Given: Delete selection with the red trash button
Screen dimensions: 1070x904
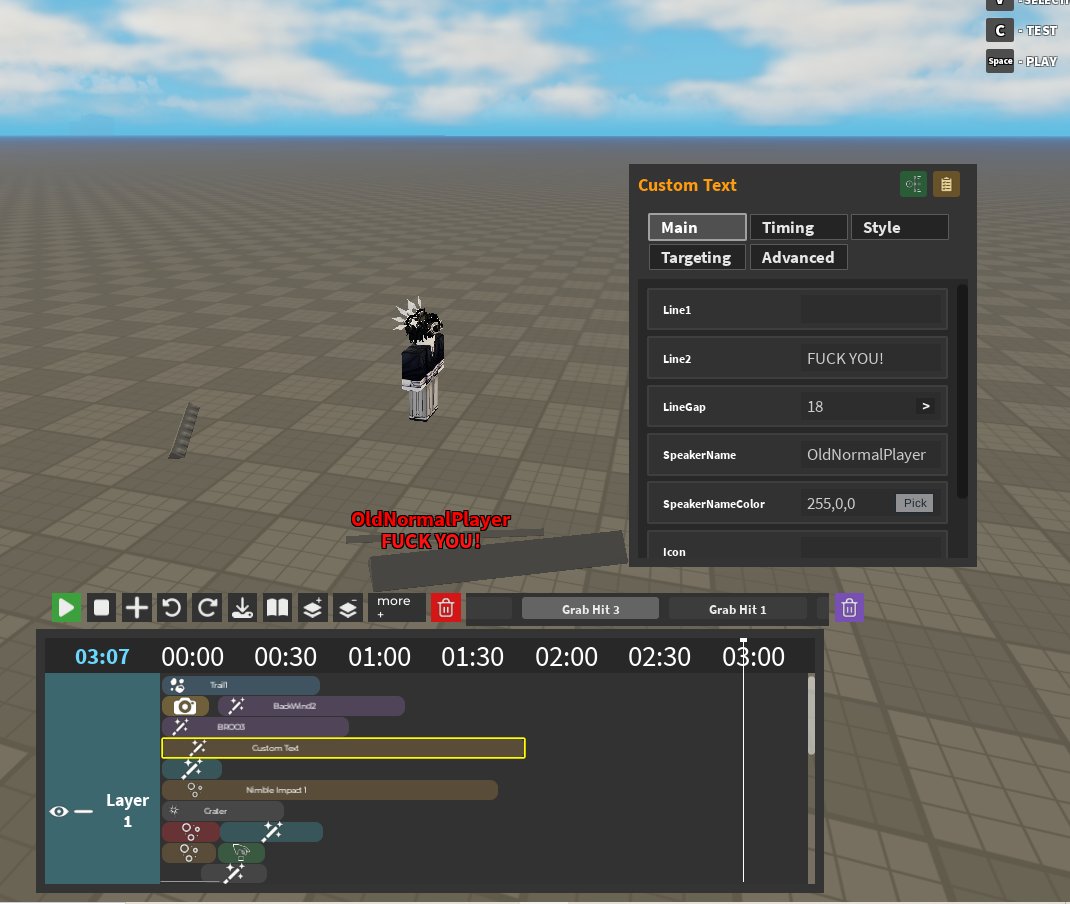Looking at the screenshot, I should 446,607.
